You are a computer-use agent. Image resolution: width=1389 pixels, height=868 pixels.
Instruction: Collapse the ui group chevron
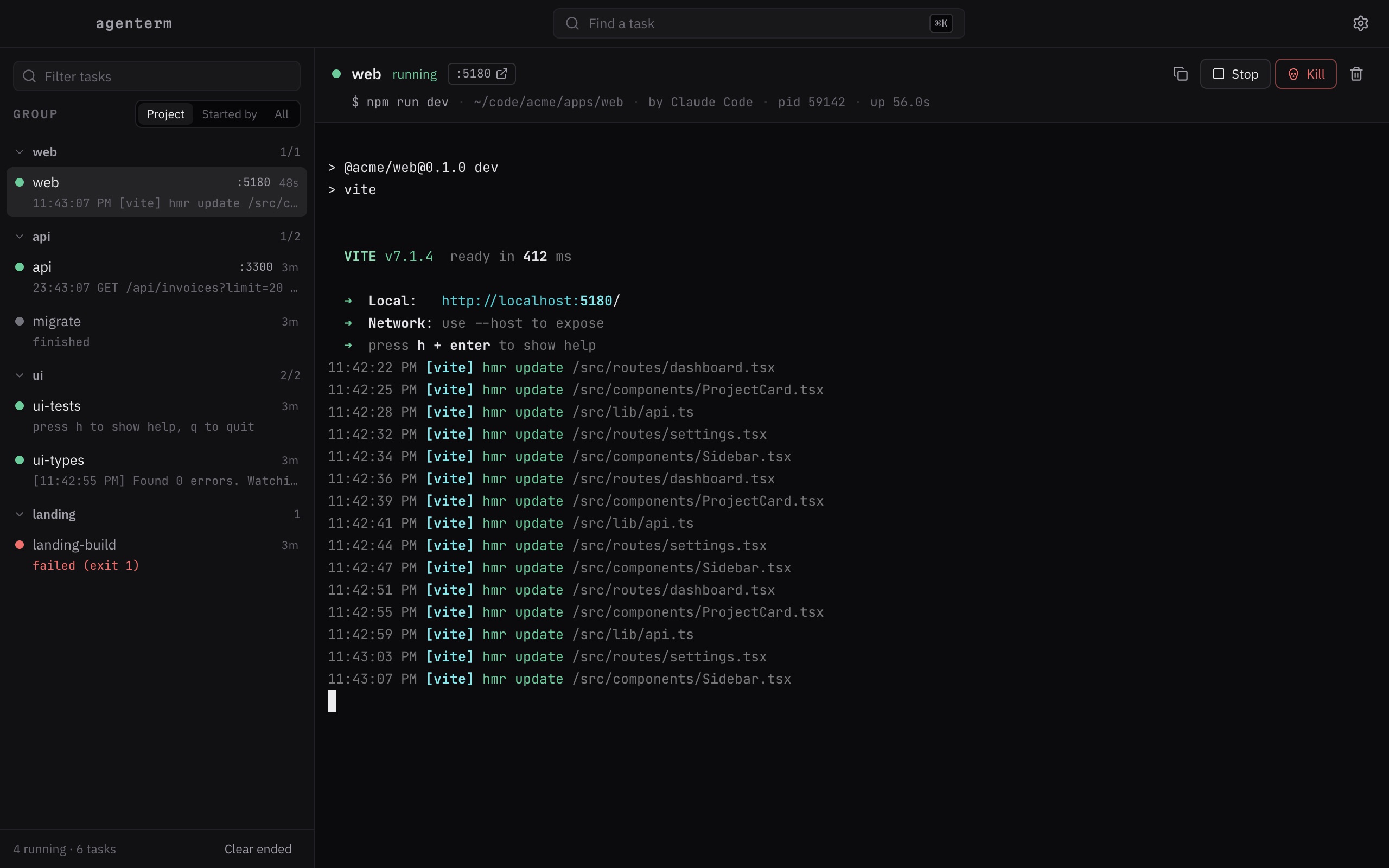coord(20,375)
